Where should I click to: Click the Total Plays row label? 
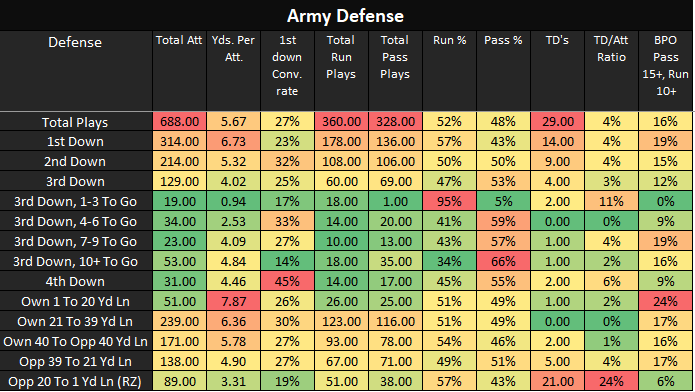[x=75, y=122]
